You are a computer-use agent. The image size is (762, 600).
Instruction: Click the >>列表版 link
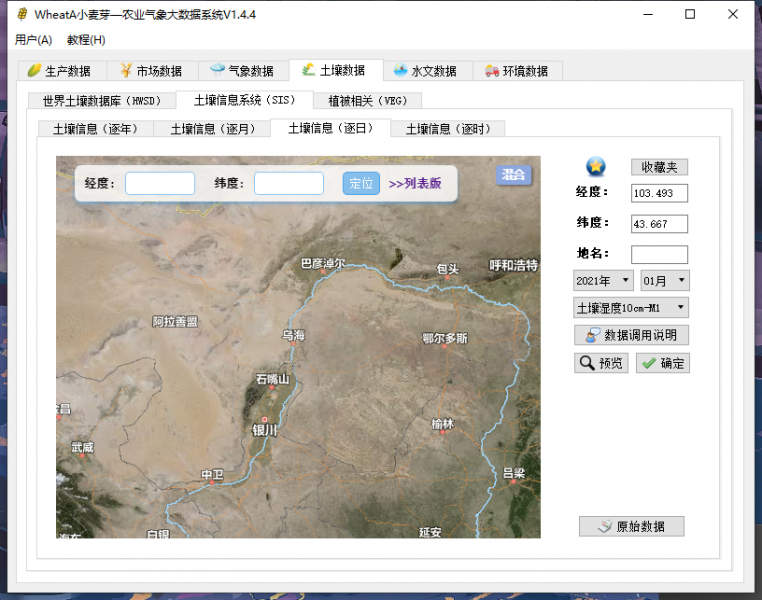click(x=415, y=183)
